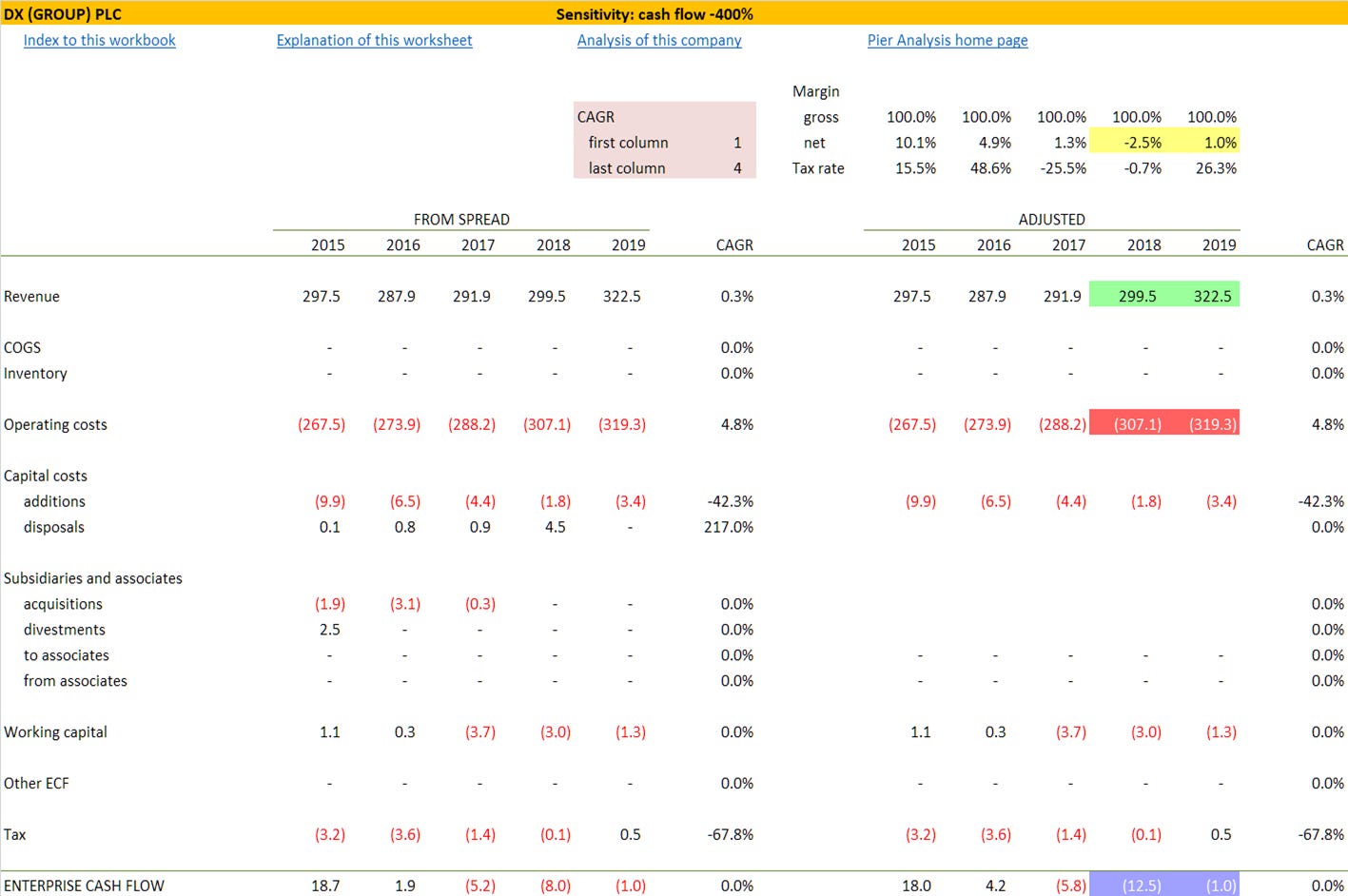Select divestments value 2.5
The width and height of the screenshot is (1348, 896).
[329, 630]
